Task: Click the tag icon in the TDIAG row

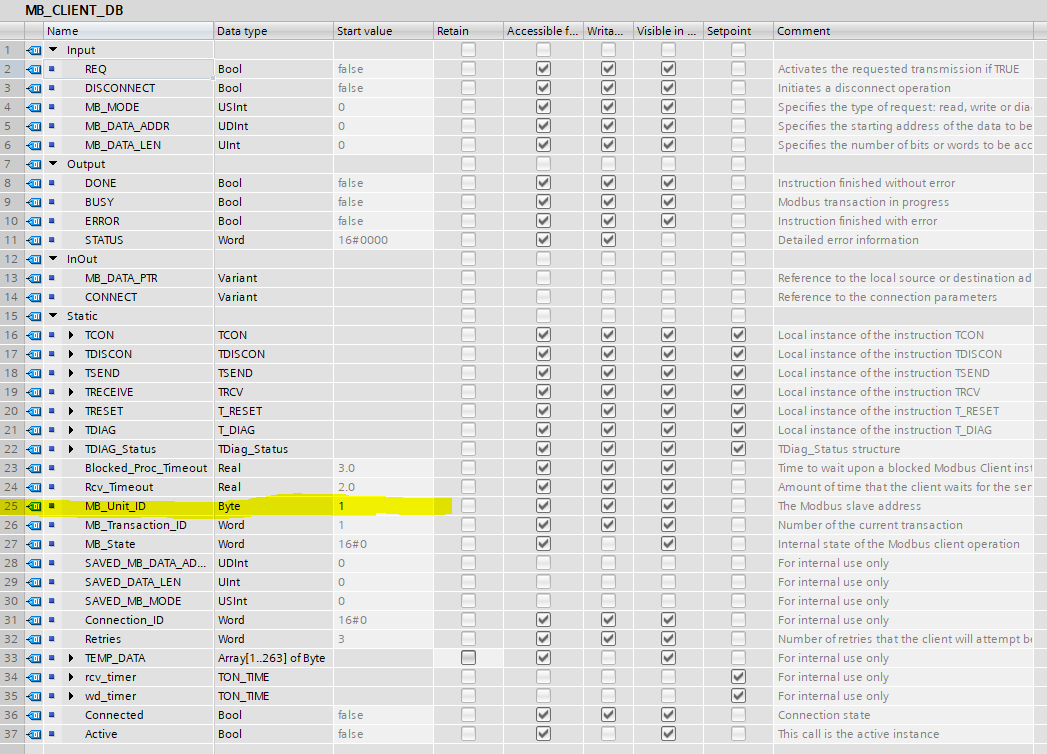Action: (33, 430)
